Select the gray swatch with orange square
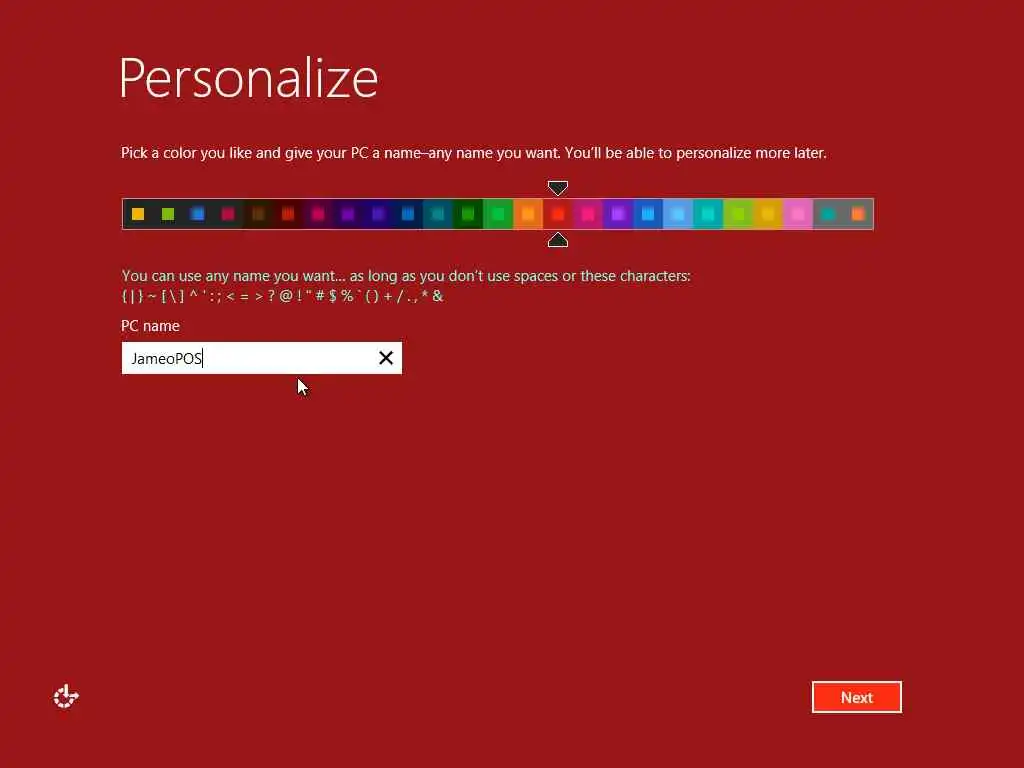 [x=858, y=214]
